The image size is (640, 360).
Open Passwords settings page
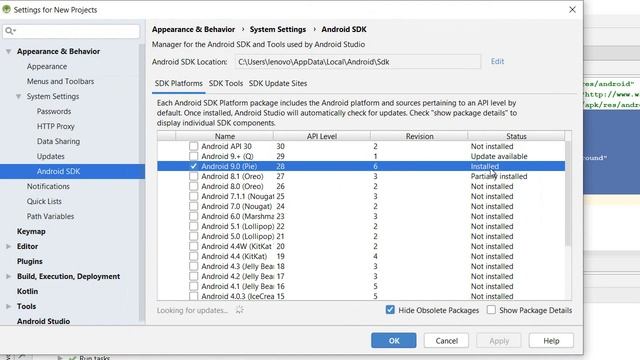coord(54,111)
